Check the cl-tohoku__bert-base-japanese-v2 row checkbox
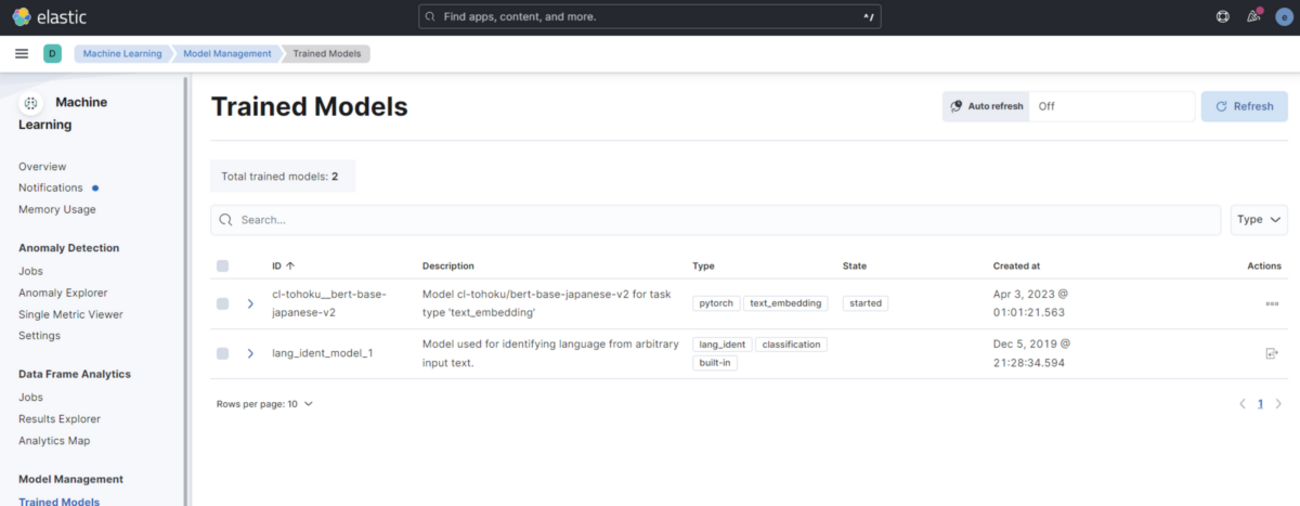Image resolution: width=1300 pixels, height=506 pixels. (x=222, y=303)
